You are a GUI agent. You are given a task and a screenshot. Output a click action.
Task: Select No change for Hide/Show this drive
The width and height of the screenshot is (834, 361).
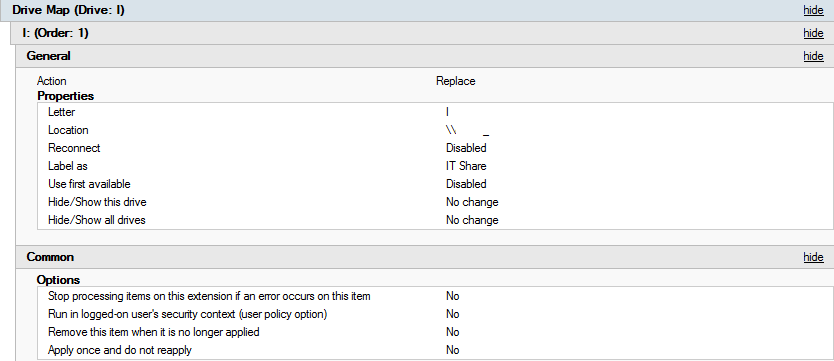[x=472, y=202]
